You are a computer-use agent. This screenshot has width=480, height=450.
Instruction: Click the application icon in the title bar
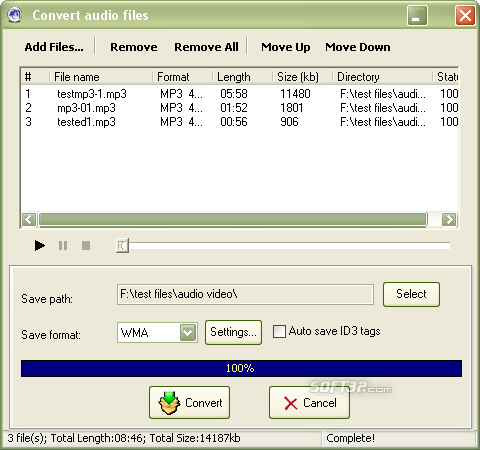(x=15, y=15)
